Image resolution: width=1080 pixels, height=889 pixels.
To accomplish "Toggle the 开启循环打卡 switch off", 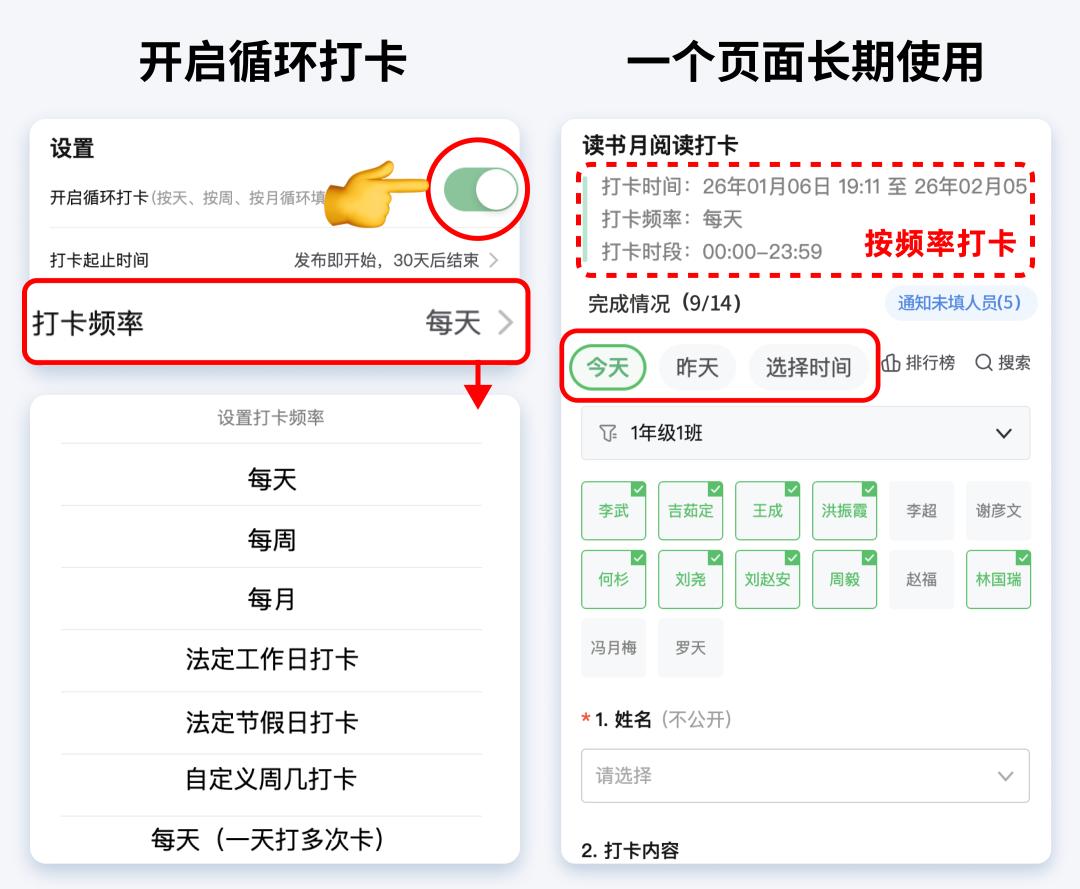I will [x=478, y=190].
